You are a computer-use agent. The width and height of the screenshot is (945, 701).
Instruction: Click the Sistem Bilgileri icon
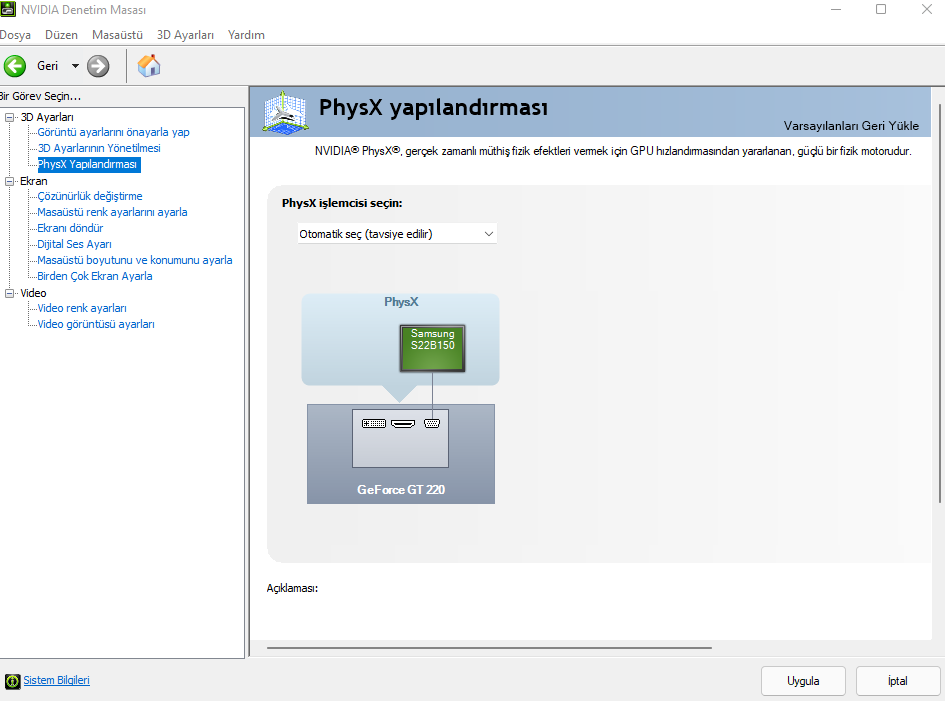tap(12, 681)
